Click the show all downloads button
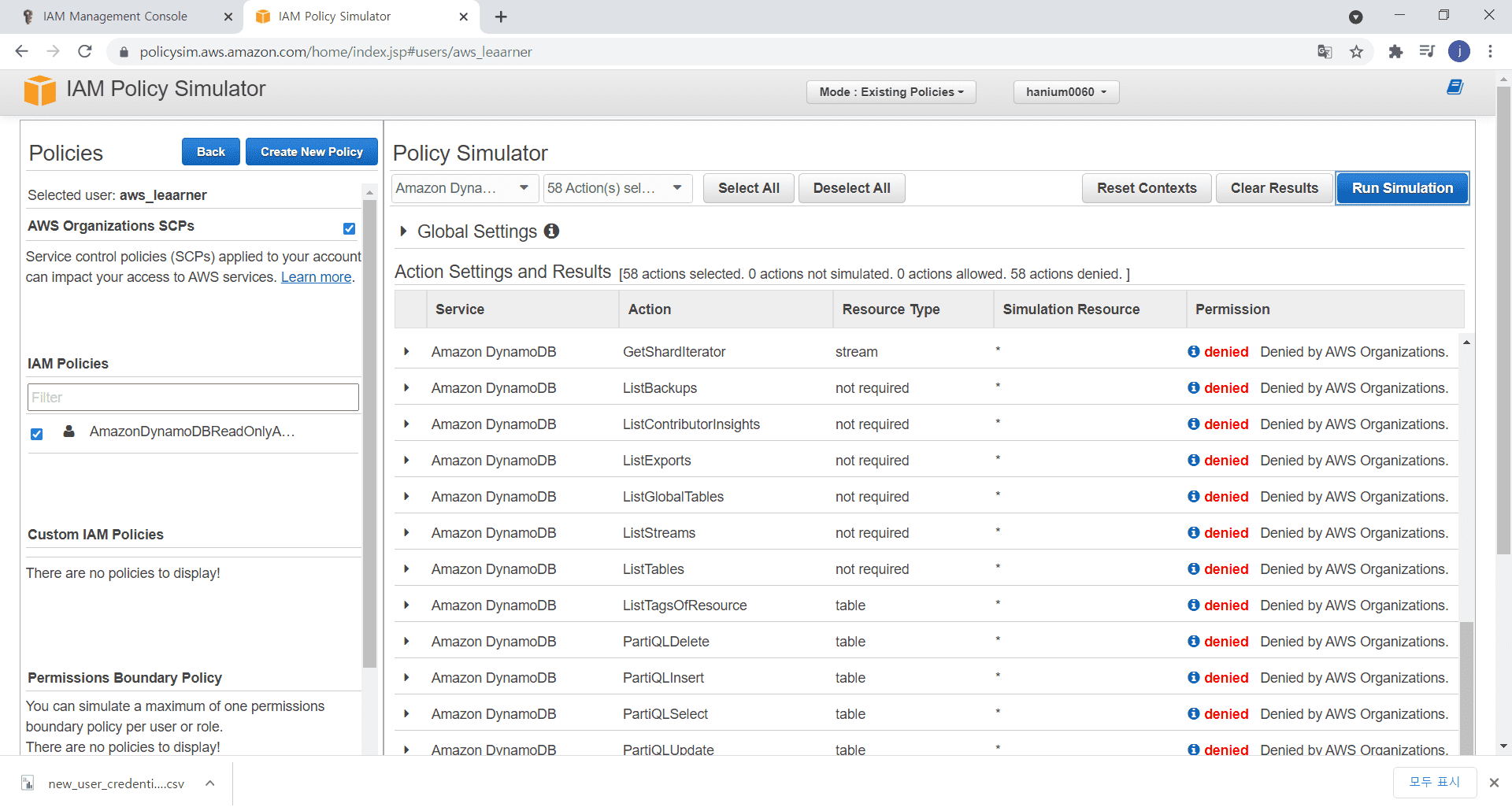 [1434, 782]
